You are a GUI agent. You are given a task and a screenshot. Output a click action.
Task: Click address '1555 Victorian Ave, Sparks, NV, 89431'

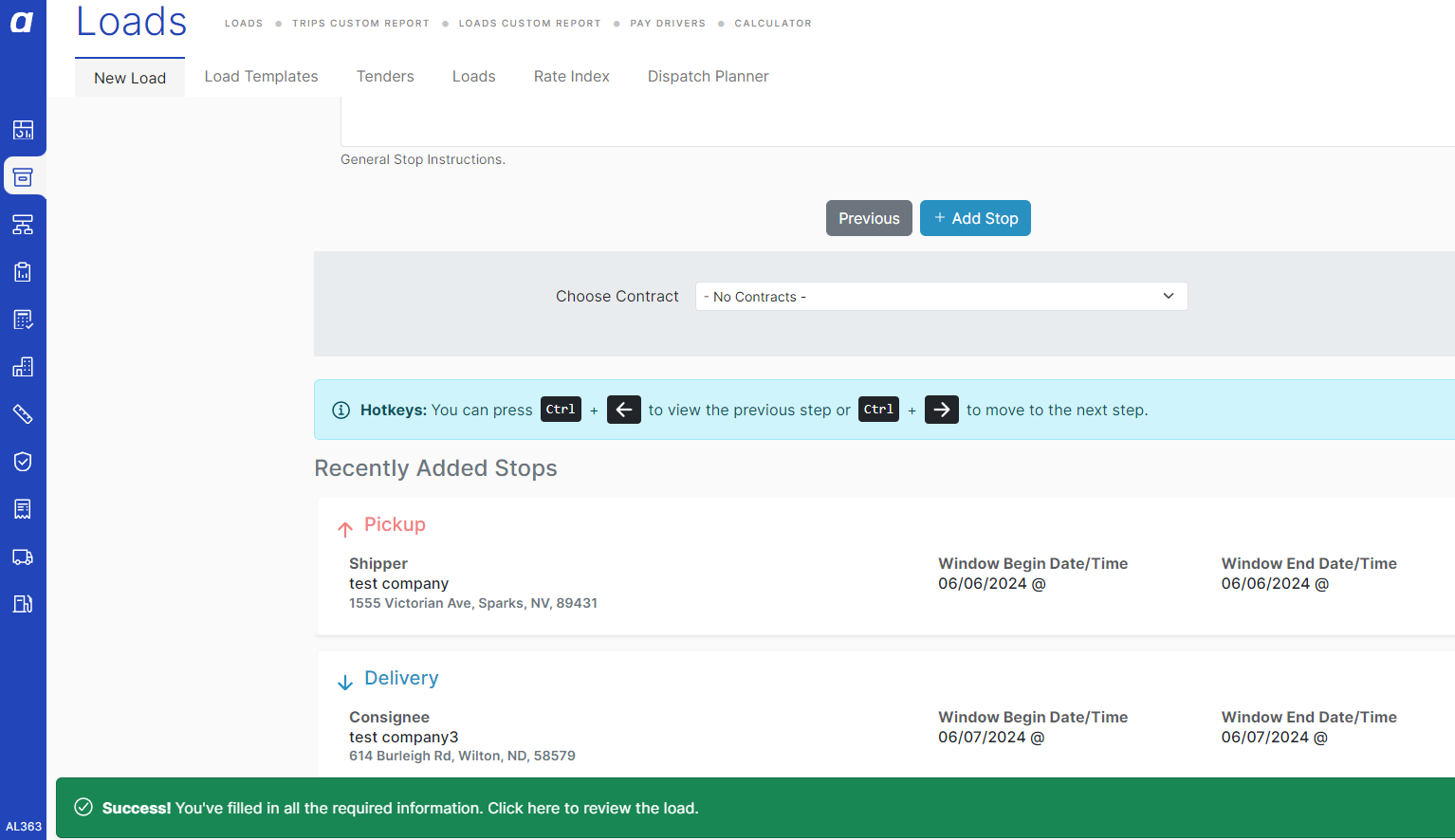tap(473, 603)
